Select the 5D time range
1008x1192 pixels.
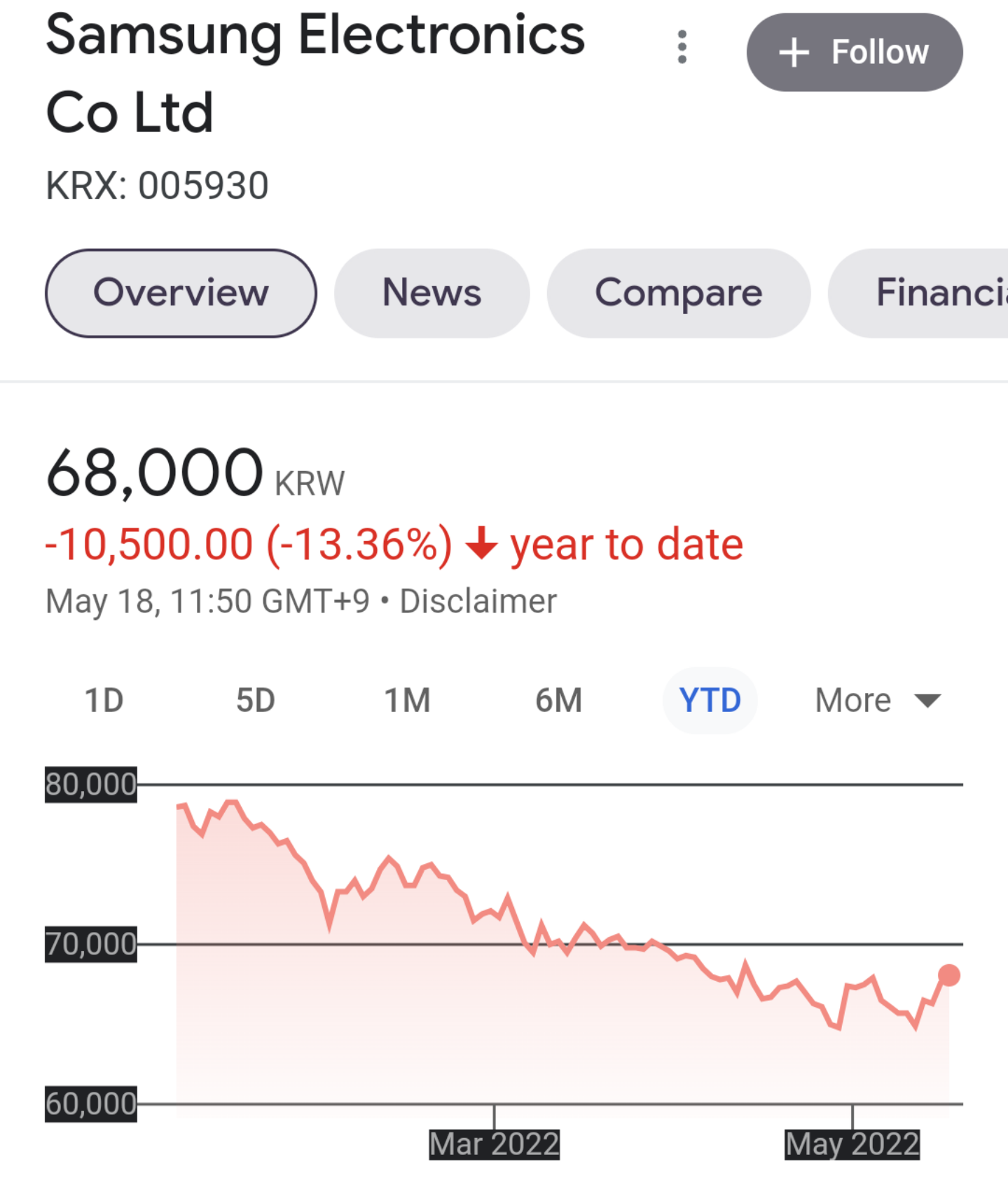255,700
